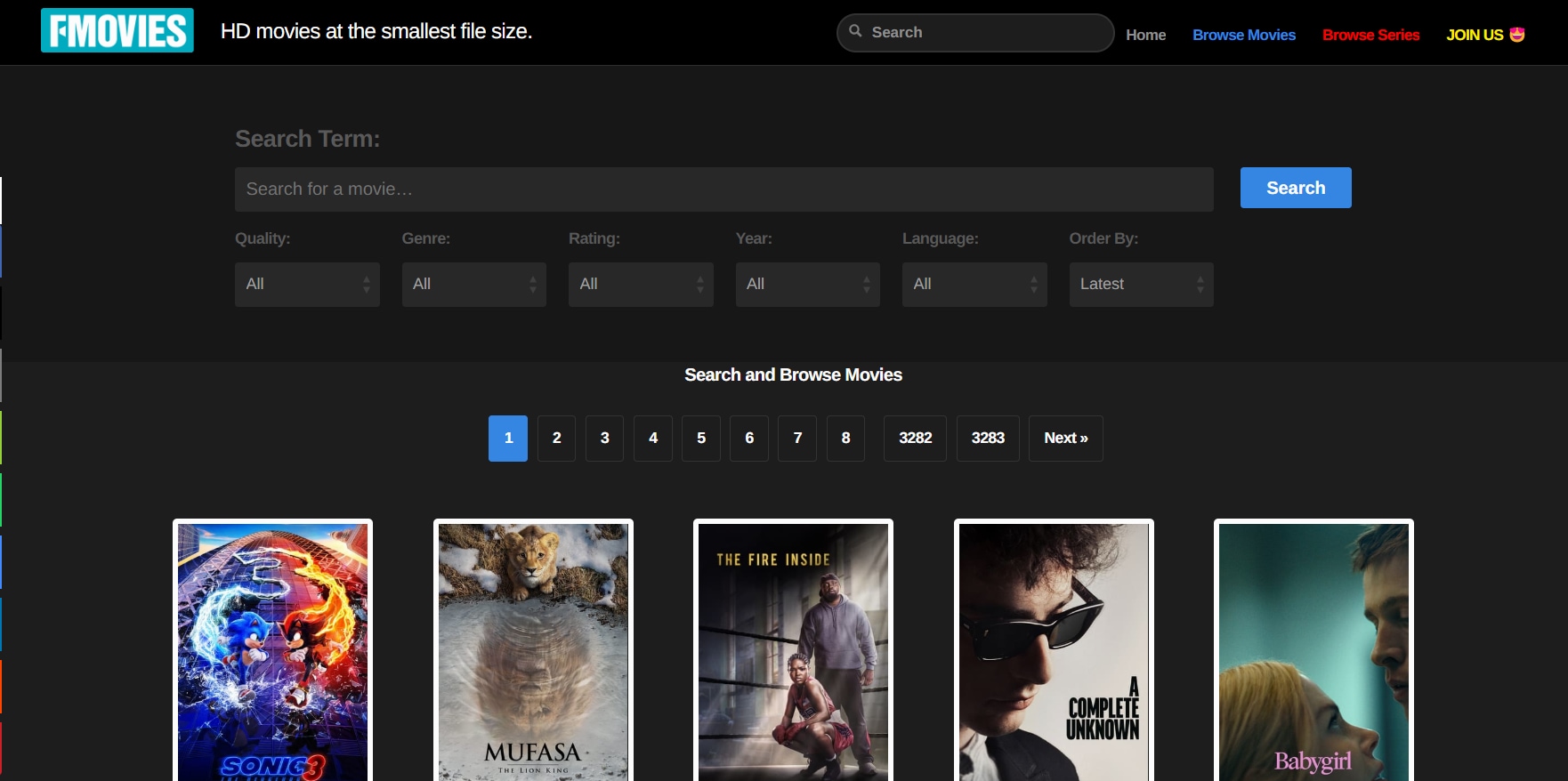Focus the 'Search for a movie…' field
Image resolution: width=1568 pixels, height=781 pixels.
point(724,189)
